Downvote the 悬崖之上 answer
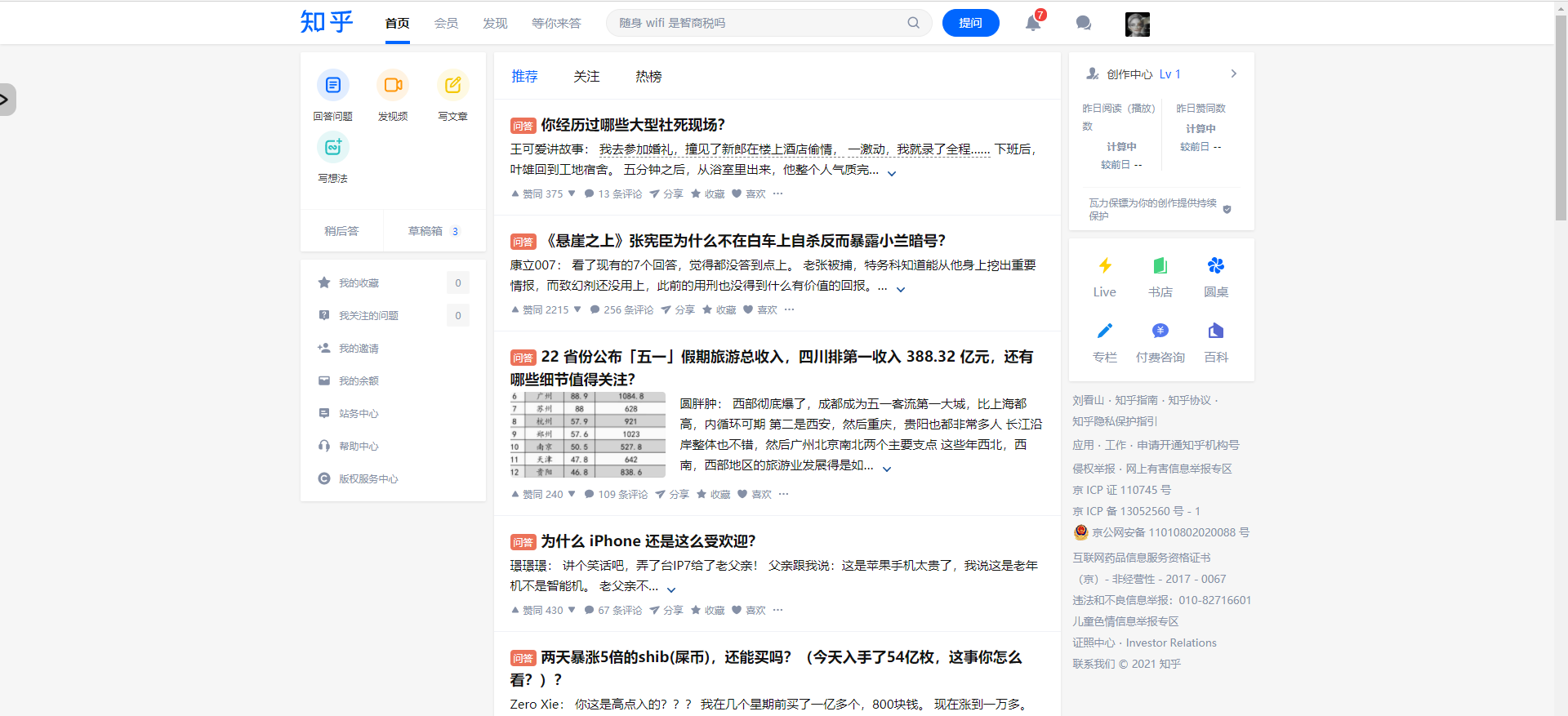The image size is (1568, 716). point(577,310)
